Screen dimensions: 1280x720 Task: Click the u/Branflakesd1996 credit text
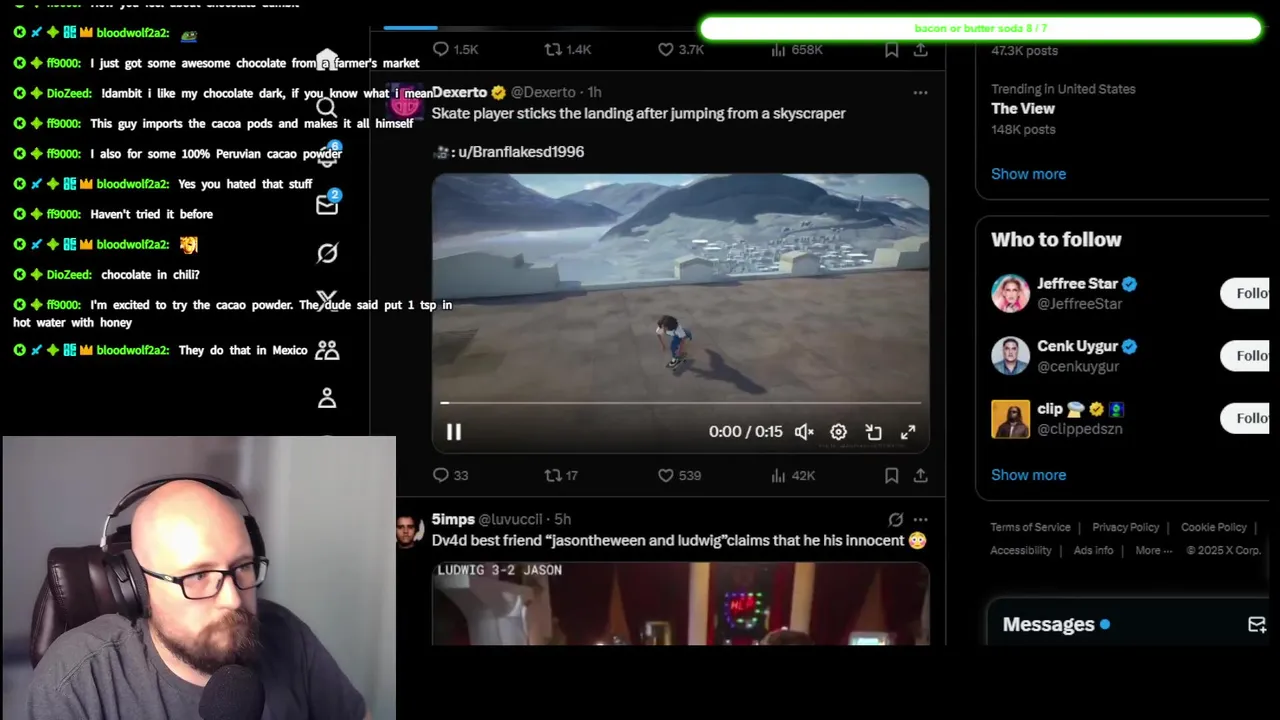pyautogui.click(x=520, y=152)
